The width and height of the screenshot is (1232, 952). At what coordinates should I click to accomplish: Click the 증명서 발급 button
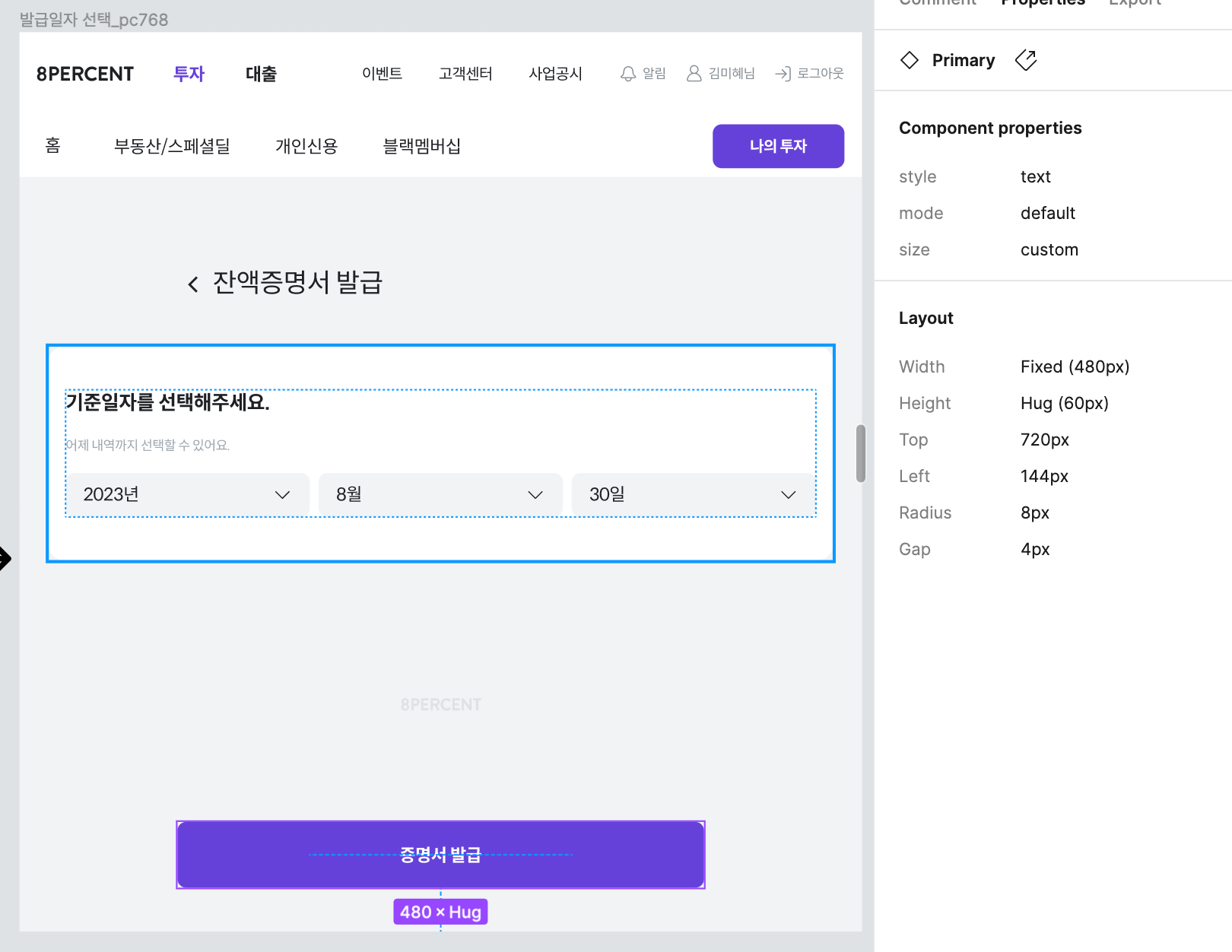(440, 855)
